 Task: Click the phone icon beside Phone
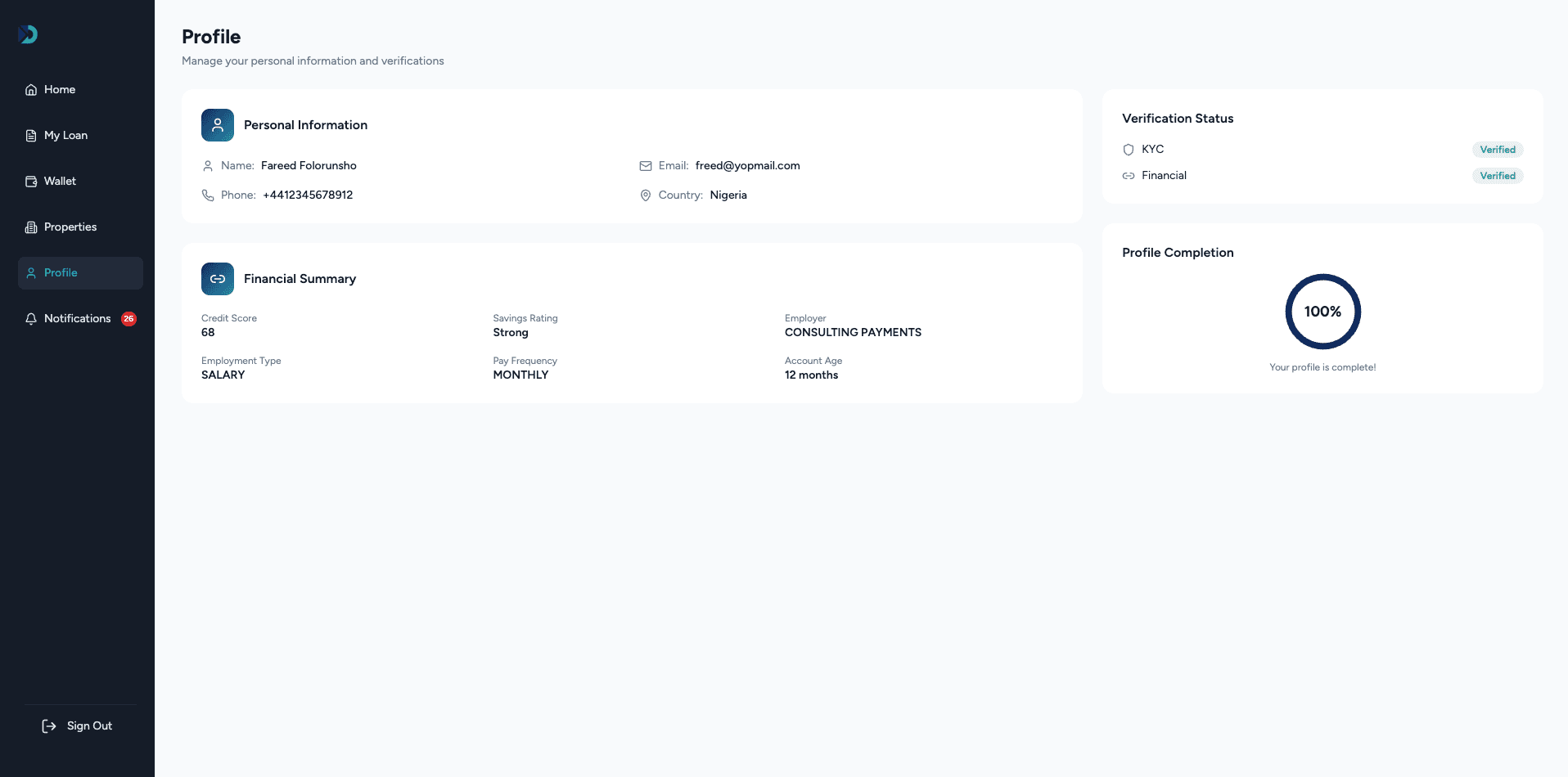click(x=208, y=195)
